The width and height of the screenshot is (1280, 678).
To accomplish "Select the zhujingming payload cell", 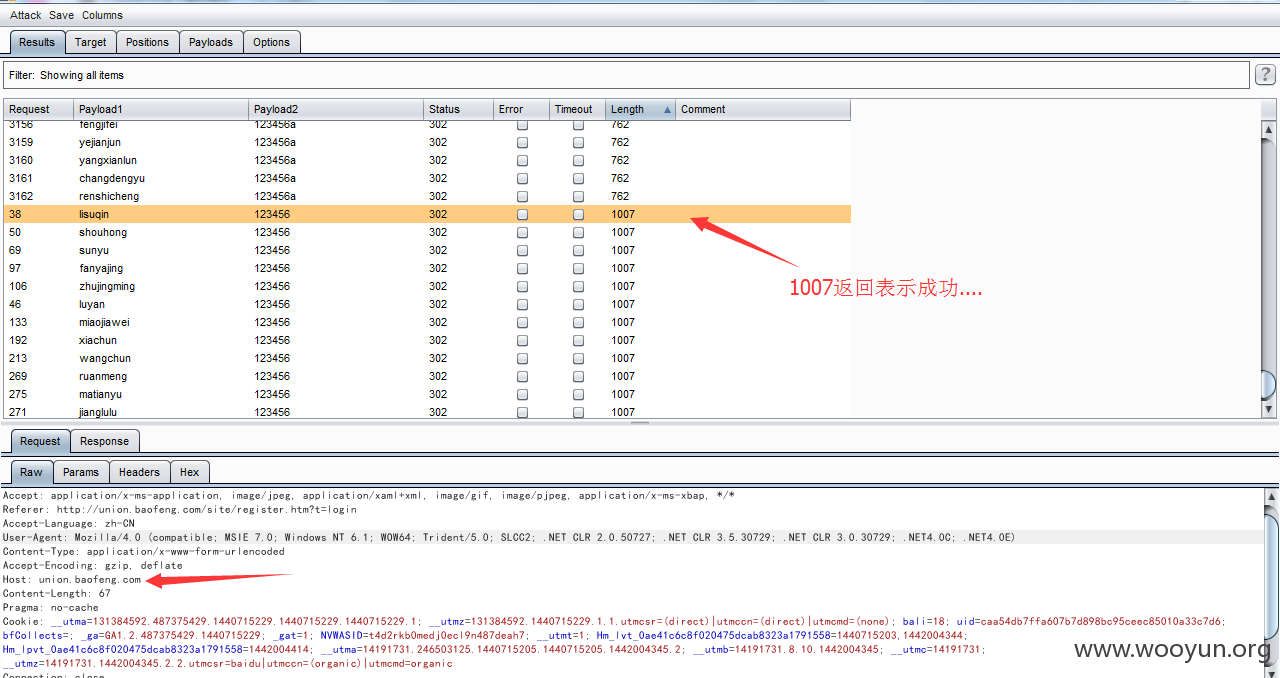I will (x=161, y=286).
